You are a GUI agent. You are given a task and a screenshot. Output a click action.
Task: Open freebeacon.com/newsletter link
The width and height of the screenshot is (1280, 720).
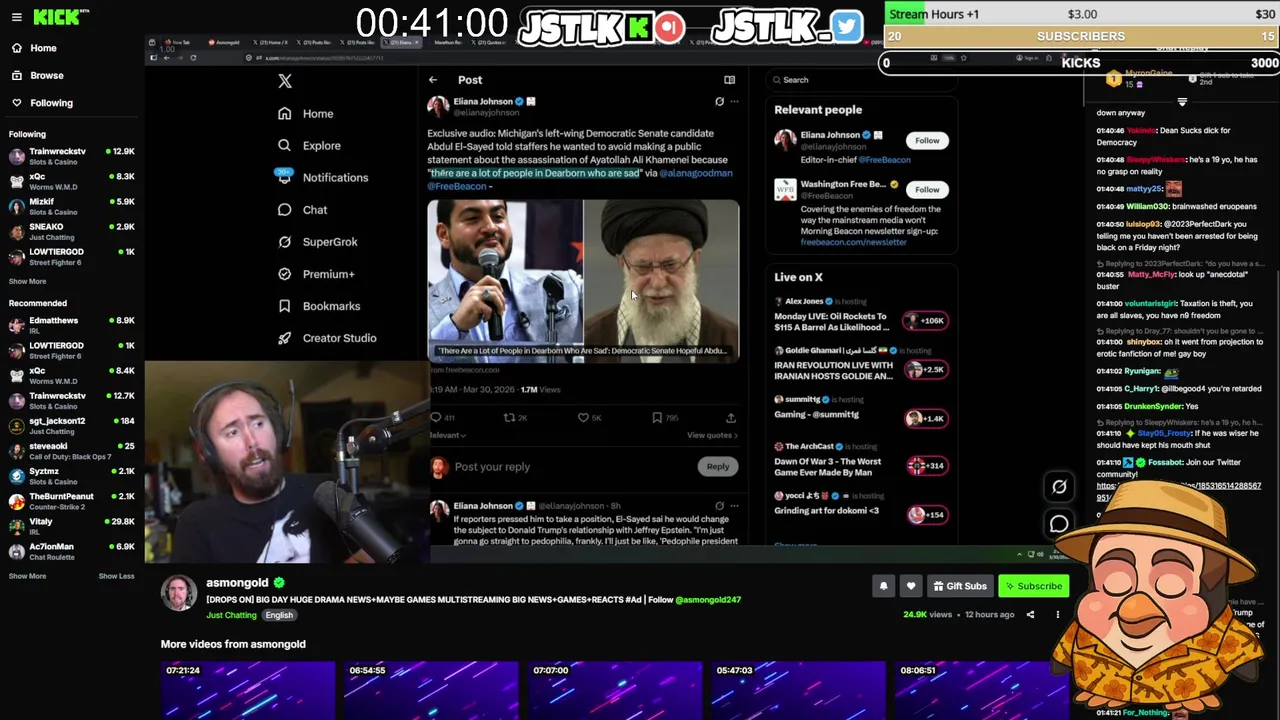point(853,242)
